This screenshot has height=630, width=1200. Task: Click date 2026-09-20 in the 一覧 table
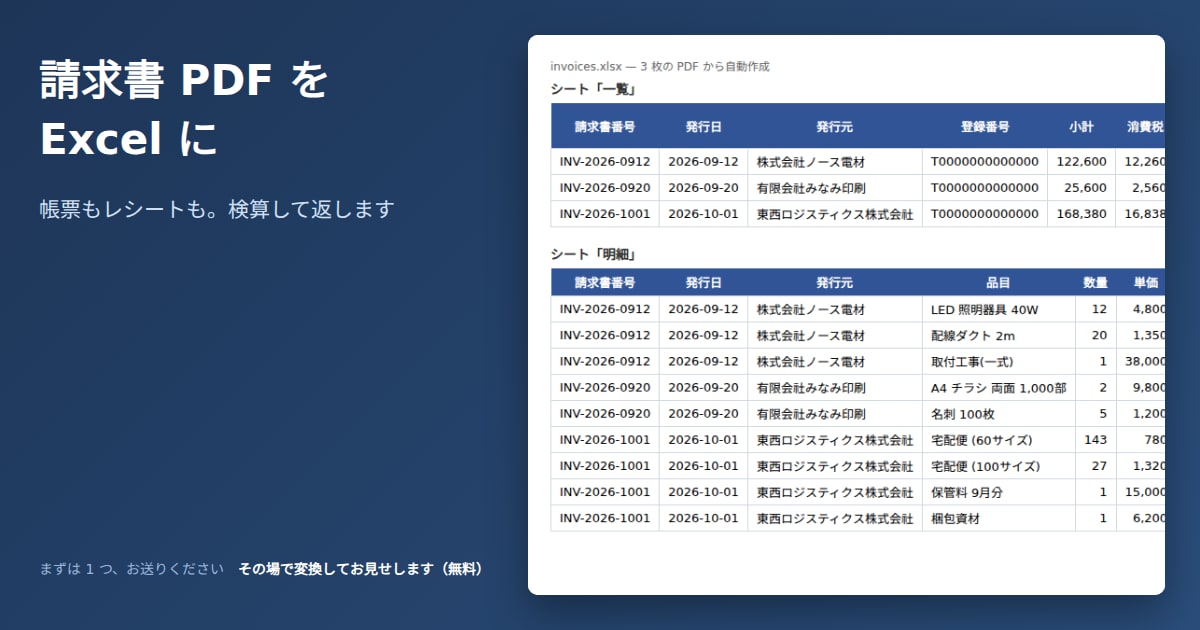703,188
